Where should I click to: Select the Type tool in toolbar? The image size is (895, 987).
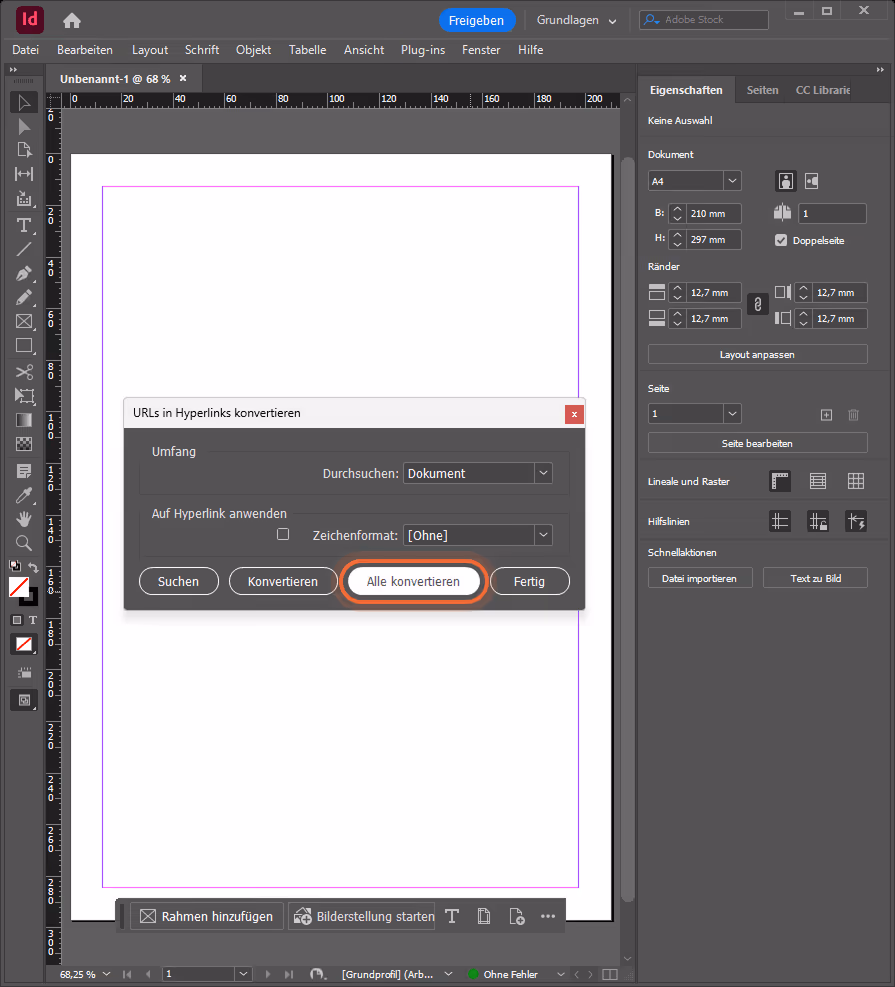tap(24, 225)
